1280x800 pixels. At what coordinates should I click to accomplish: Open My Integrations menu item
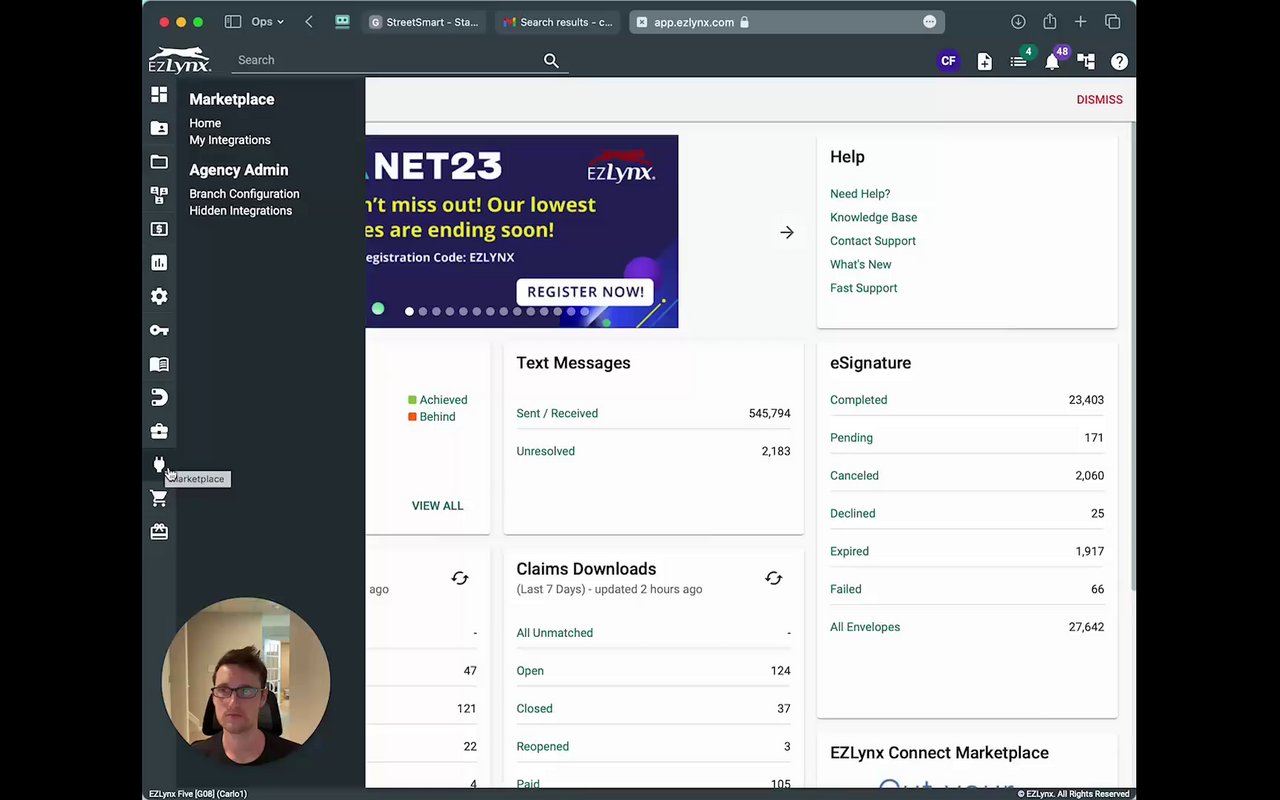click(230, 140)
